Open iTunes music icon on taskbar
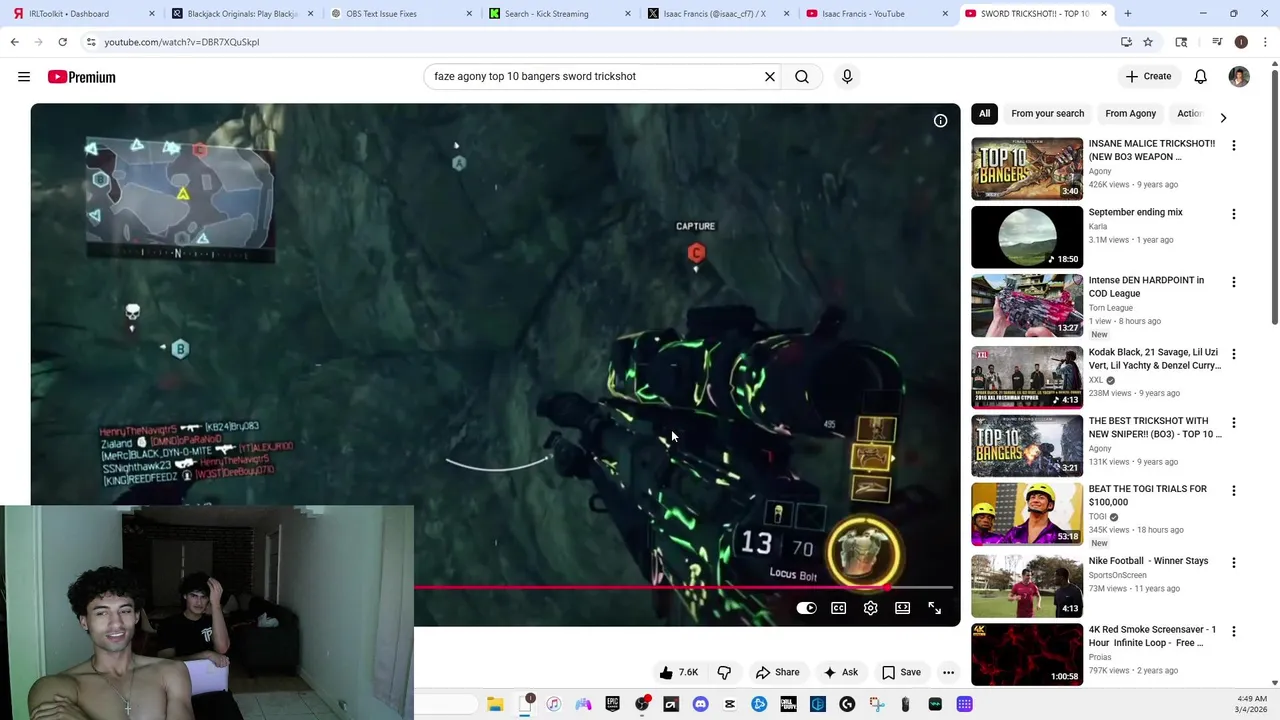The height and width of the screenshot is (720, 1280). coord(553,704)
